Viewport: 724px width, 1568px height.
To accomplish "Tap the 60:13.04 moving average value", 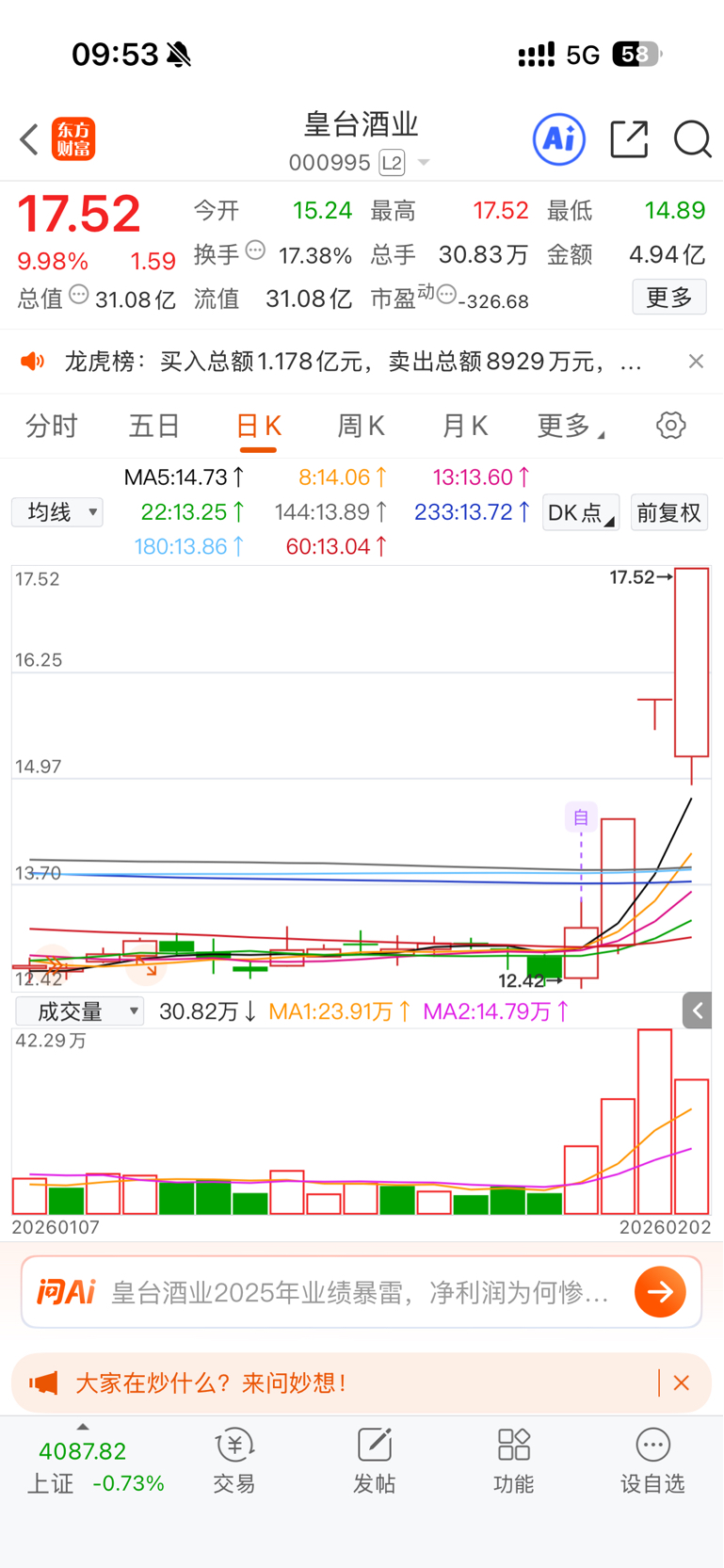I will click(336, 546).
